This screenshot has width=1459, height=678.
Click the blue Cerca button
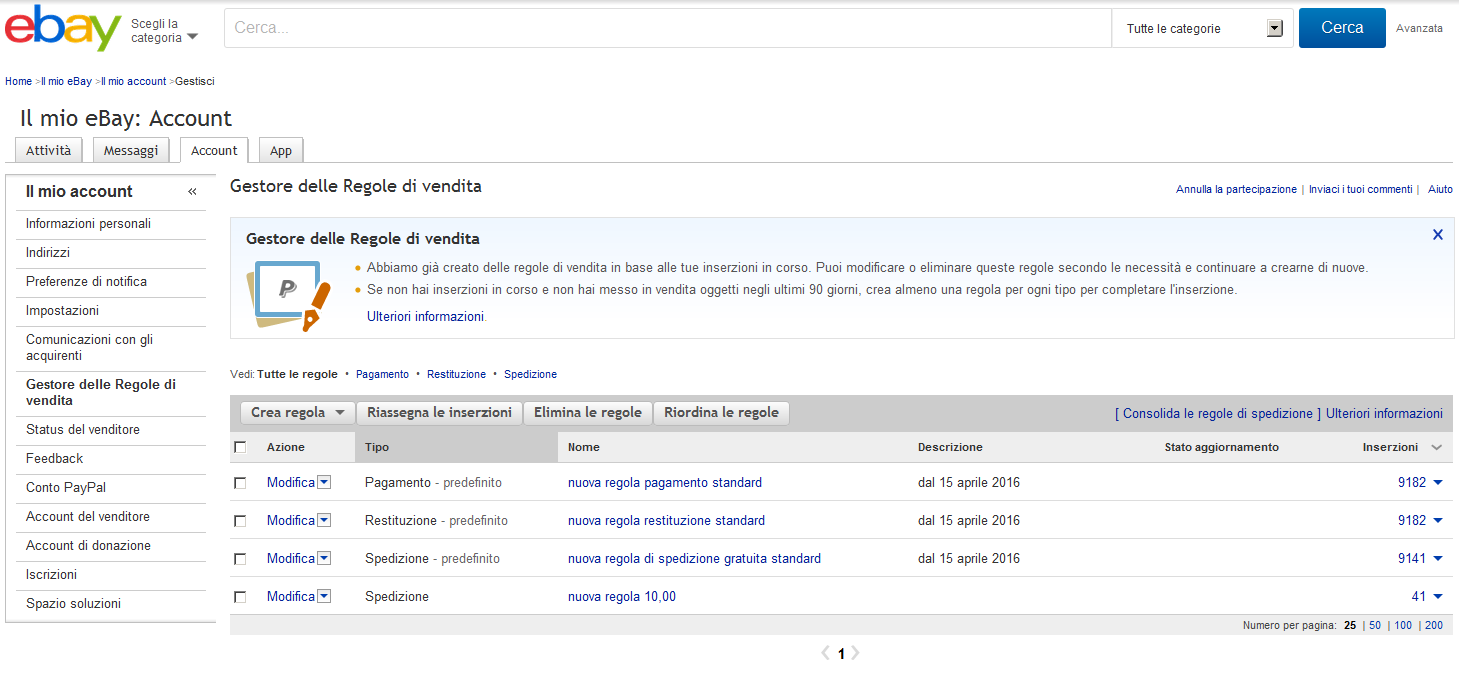(1342, 28)
